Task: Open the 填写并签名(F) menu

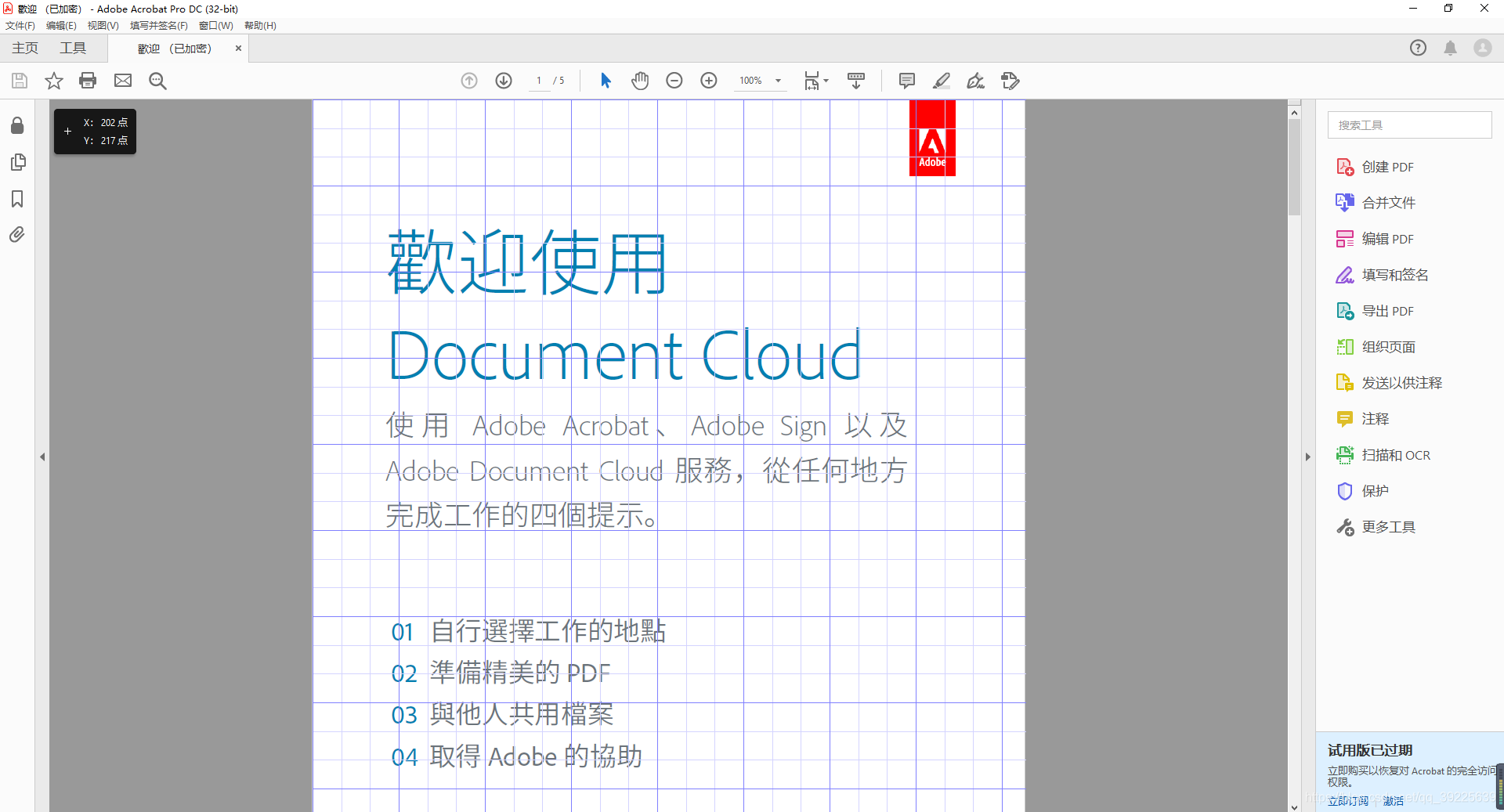Action: [159, 25]
